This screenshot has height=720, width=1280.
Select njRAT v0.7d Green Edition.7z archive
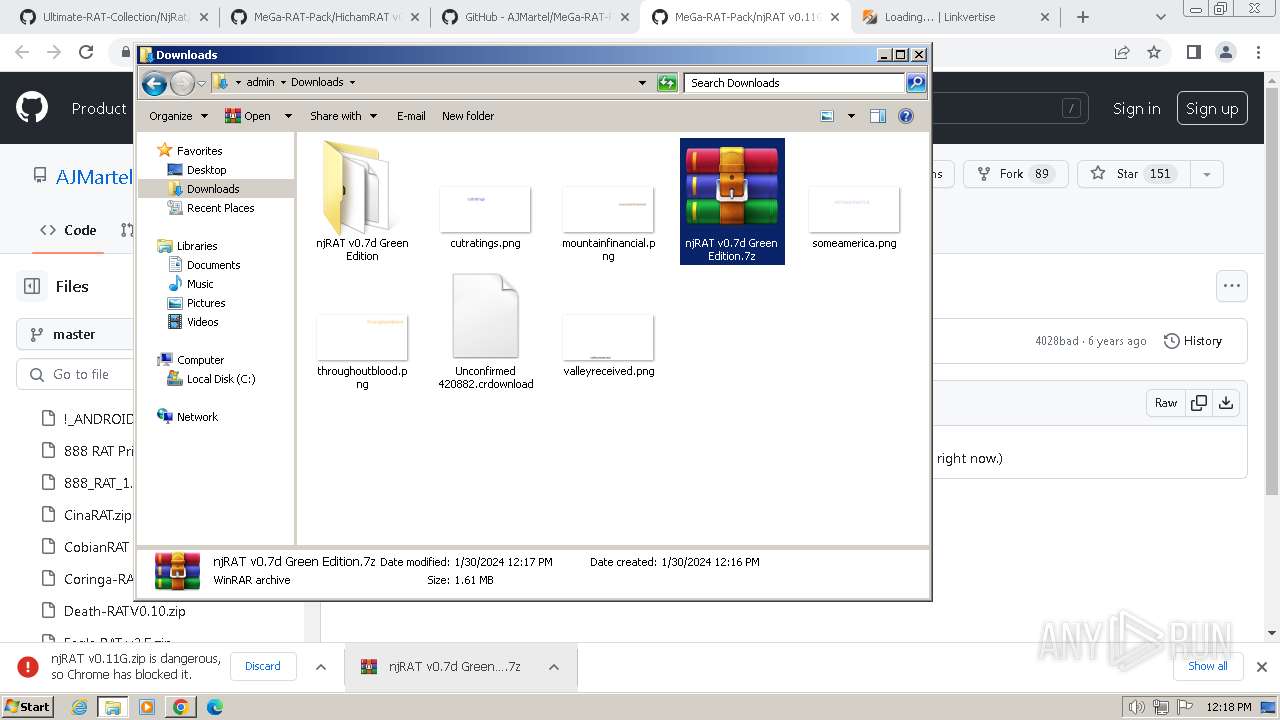pos(732,201)
